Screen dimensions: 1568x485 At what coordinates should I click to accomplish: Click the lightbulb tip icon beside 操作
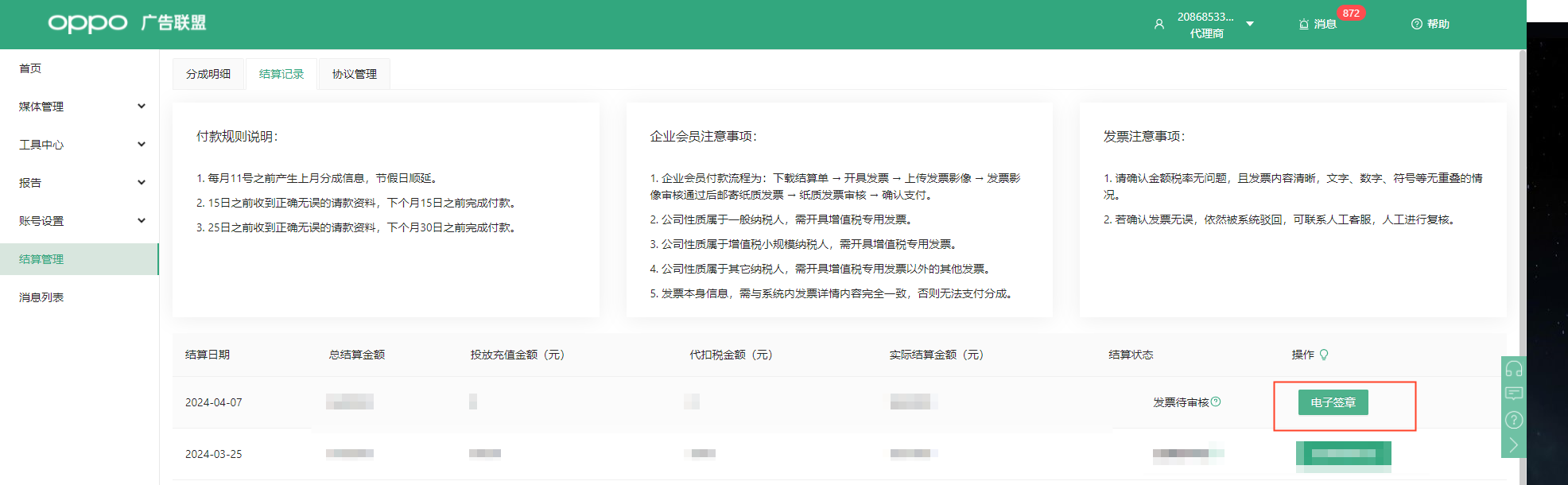(1324, 355)
